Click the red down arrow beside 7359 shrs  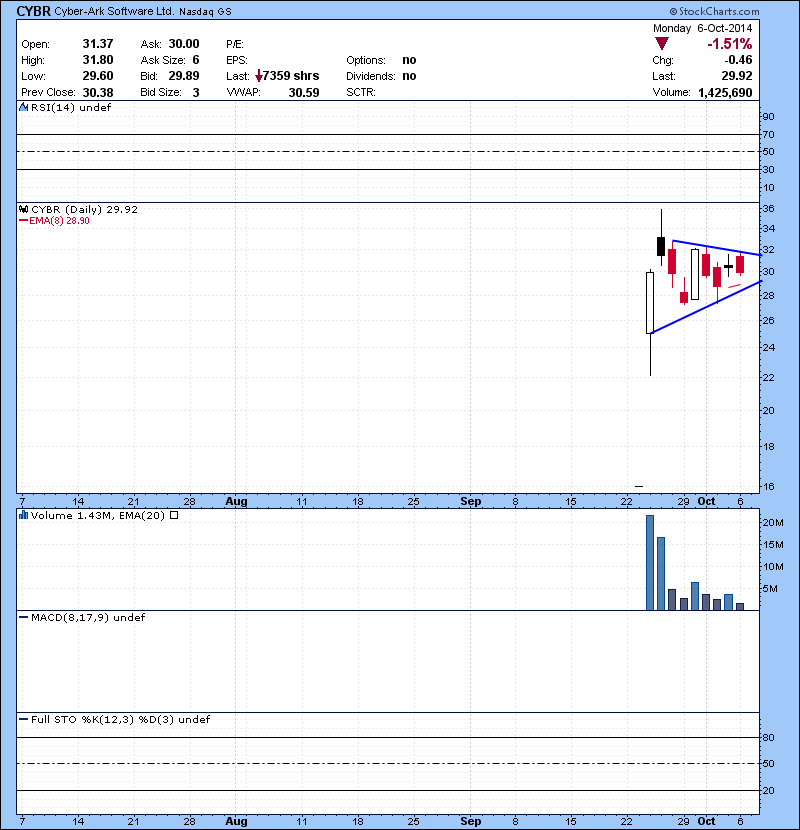point(258,76)
